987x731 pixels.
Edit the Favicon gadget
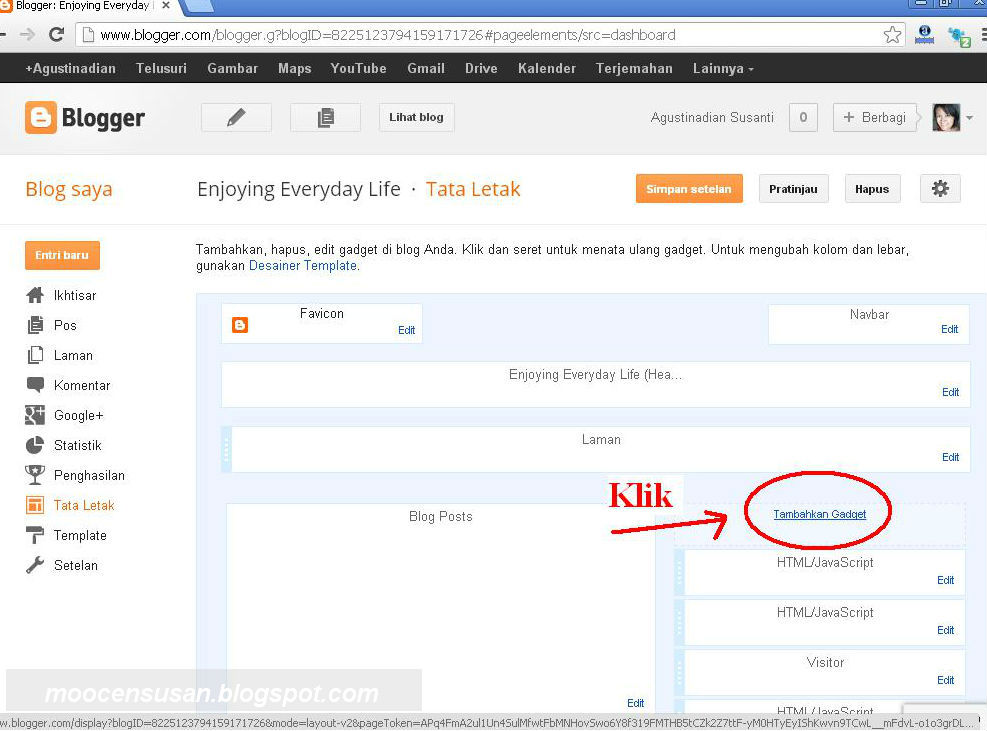[407, 330]
